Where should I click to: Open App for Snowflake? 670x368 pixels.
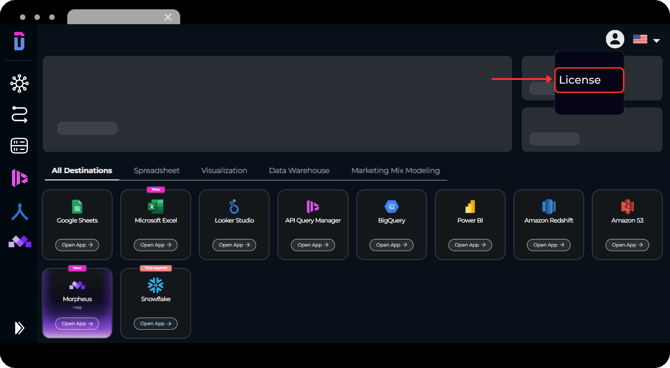pyautogui.click(x=156, y=324)
